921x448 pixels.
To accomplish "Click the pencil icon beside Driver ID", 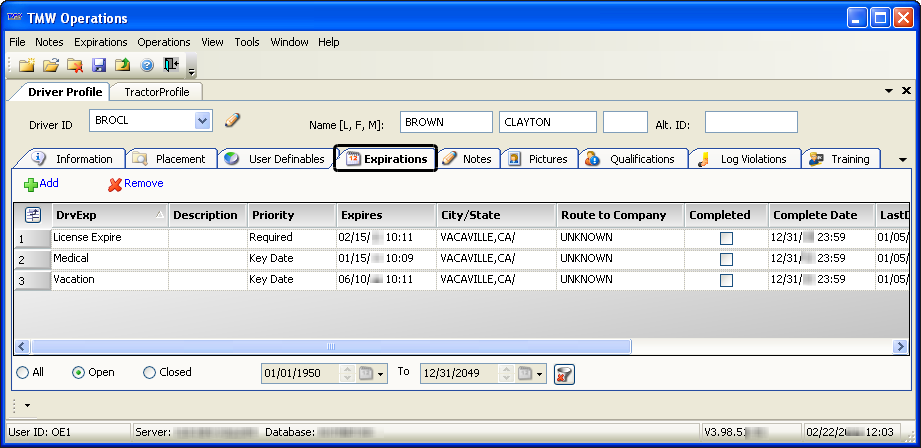I will 232,121.
